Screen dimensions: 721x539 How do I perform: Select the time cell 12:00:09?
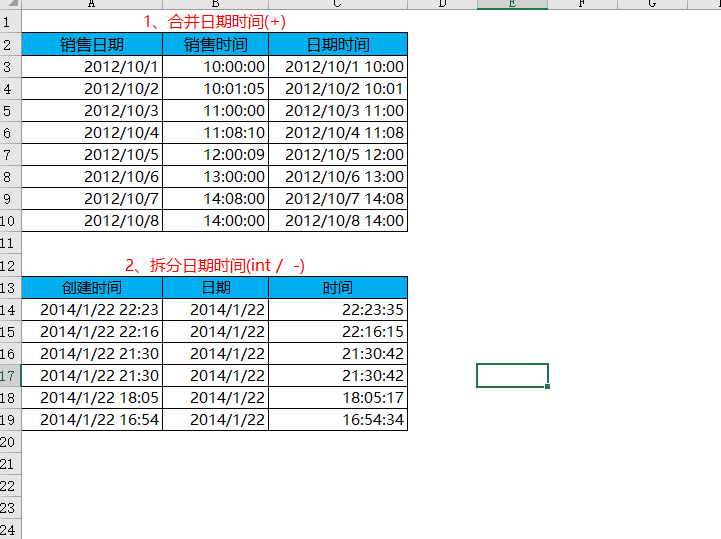click(215, 155)
